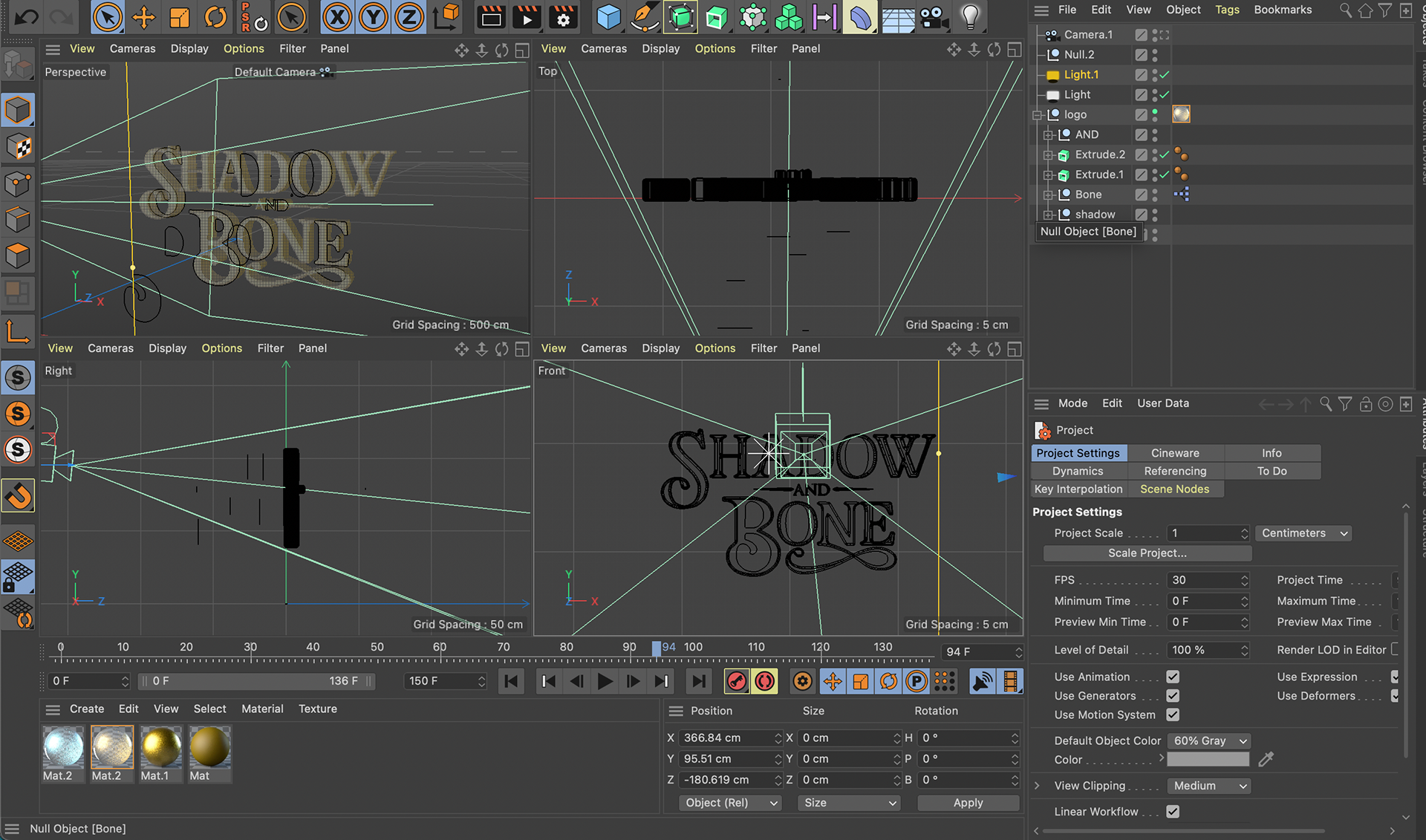
Task: Open the Size mode dropdown
Action: point(849,803)
